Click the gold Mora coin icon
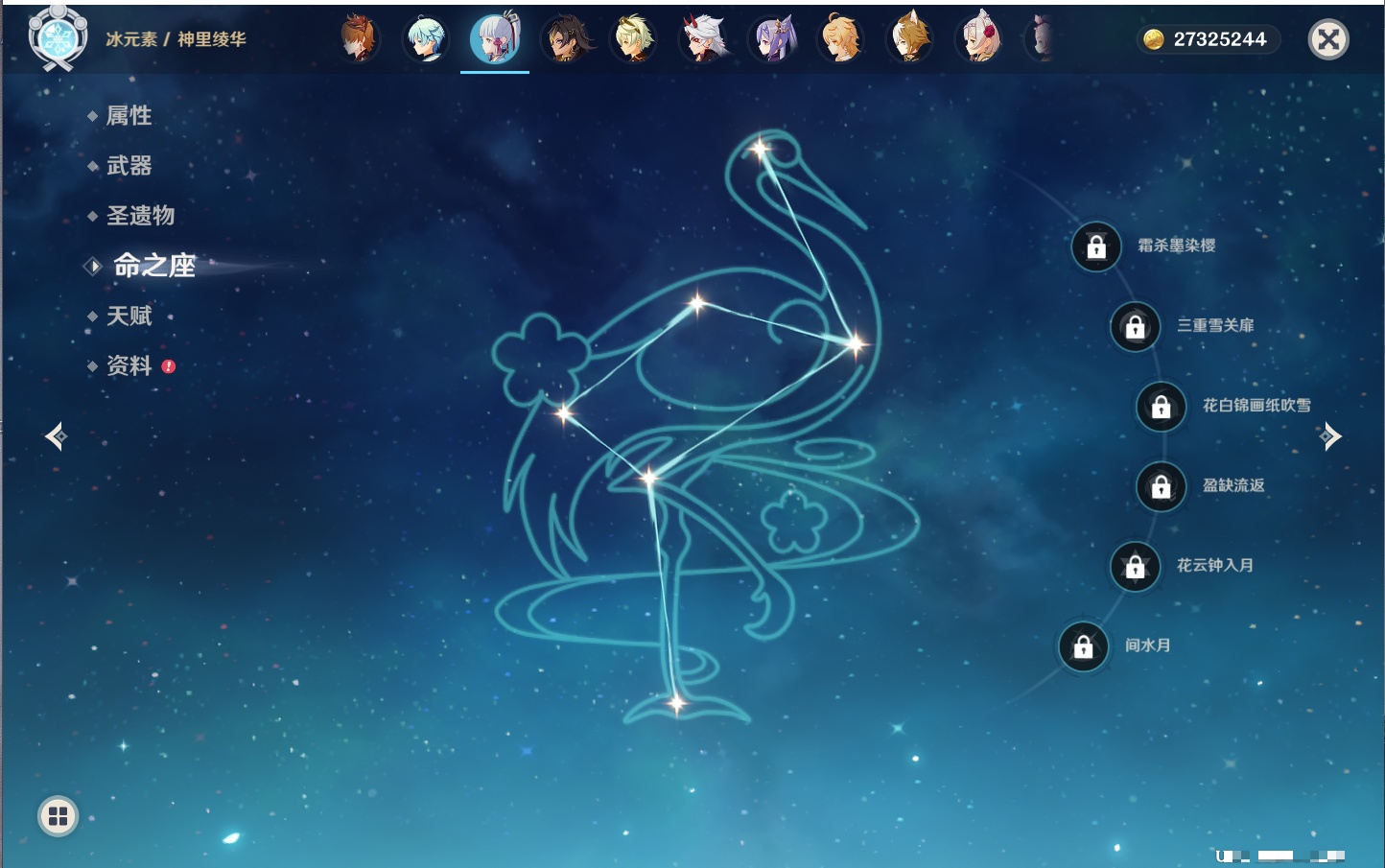 [1154, 39]
